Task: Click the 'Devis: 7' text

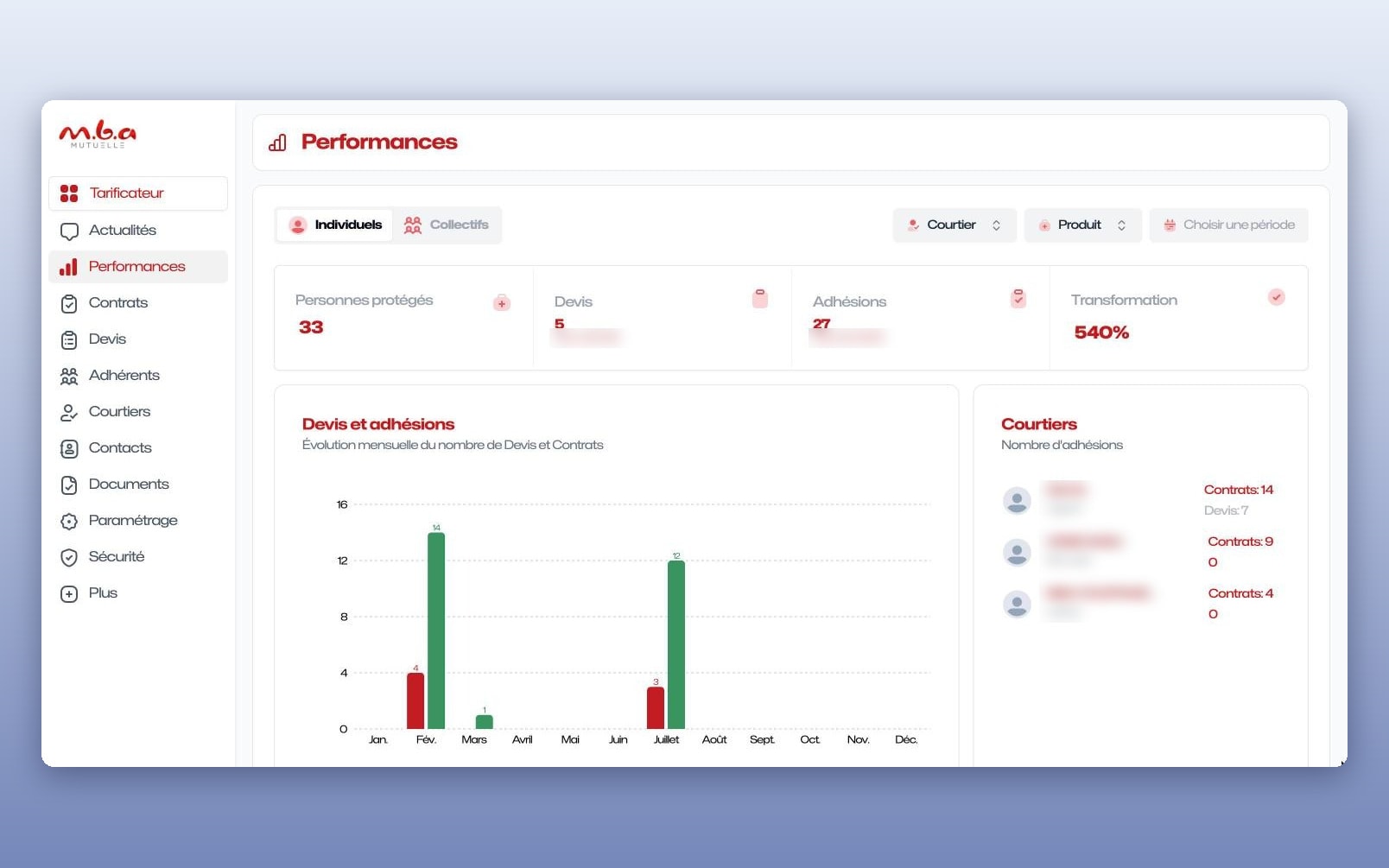Action: pyautogui.click(x=1227, y=510)
